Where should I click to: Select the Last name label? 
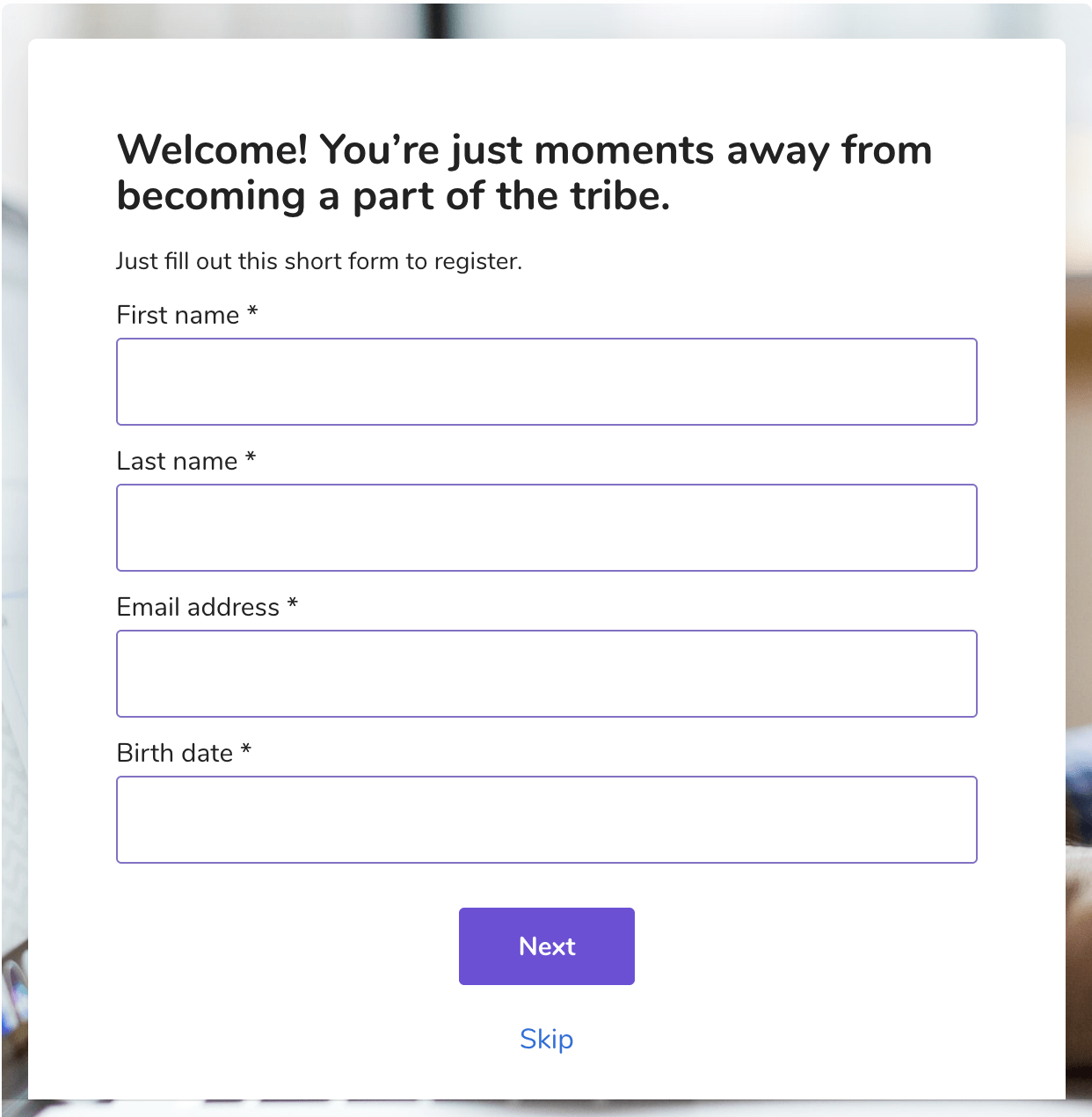[176, 460]
